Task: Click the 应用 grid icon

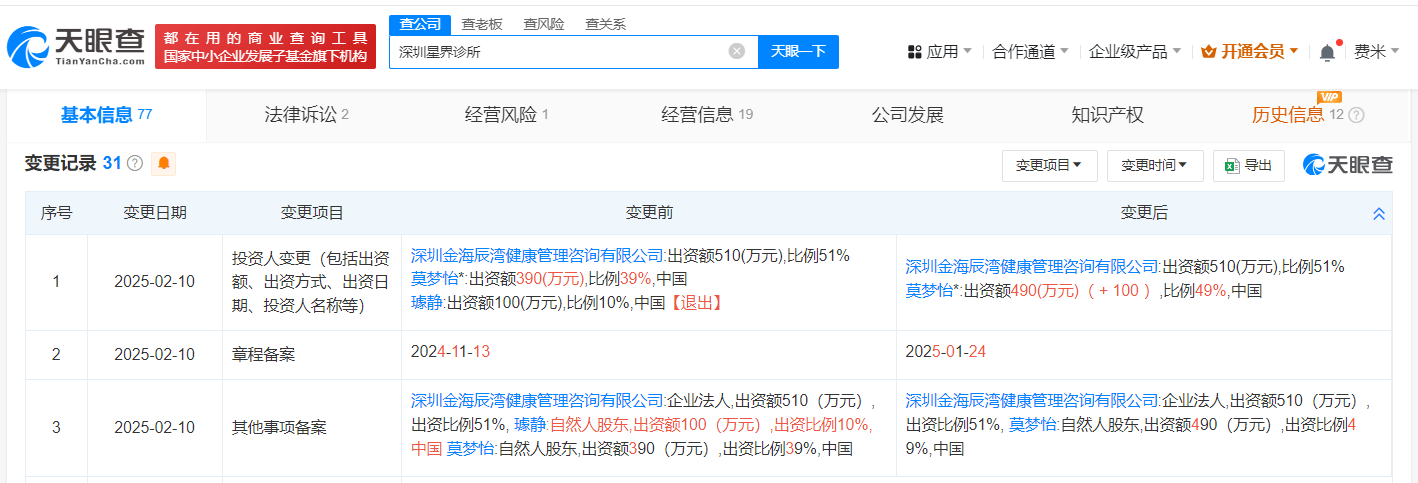Action: 914,51
